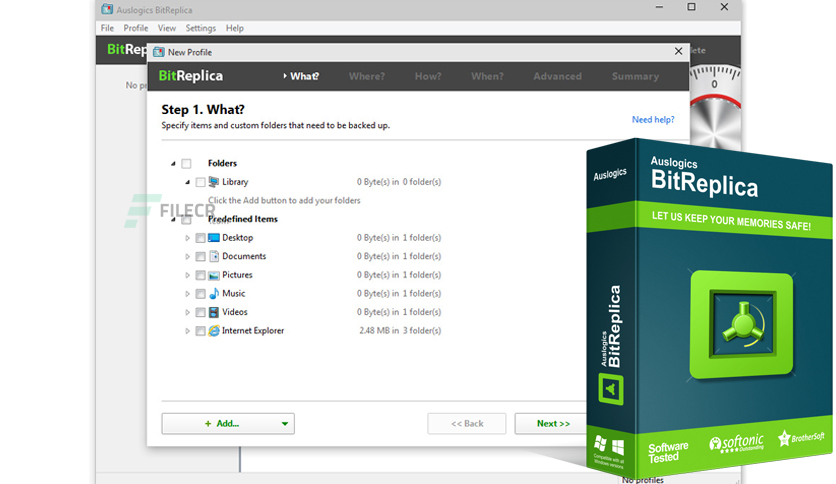Screen dimensions: 836x484
Task: Click 'Click the Add button to add your folders'
Action: coord(284,200)
